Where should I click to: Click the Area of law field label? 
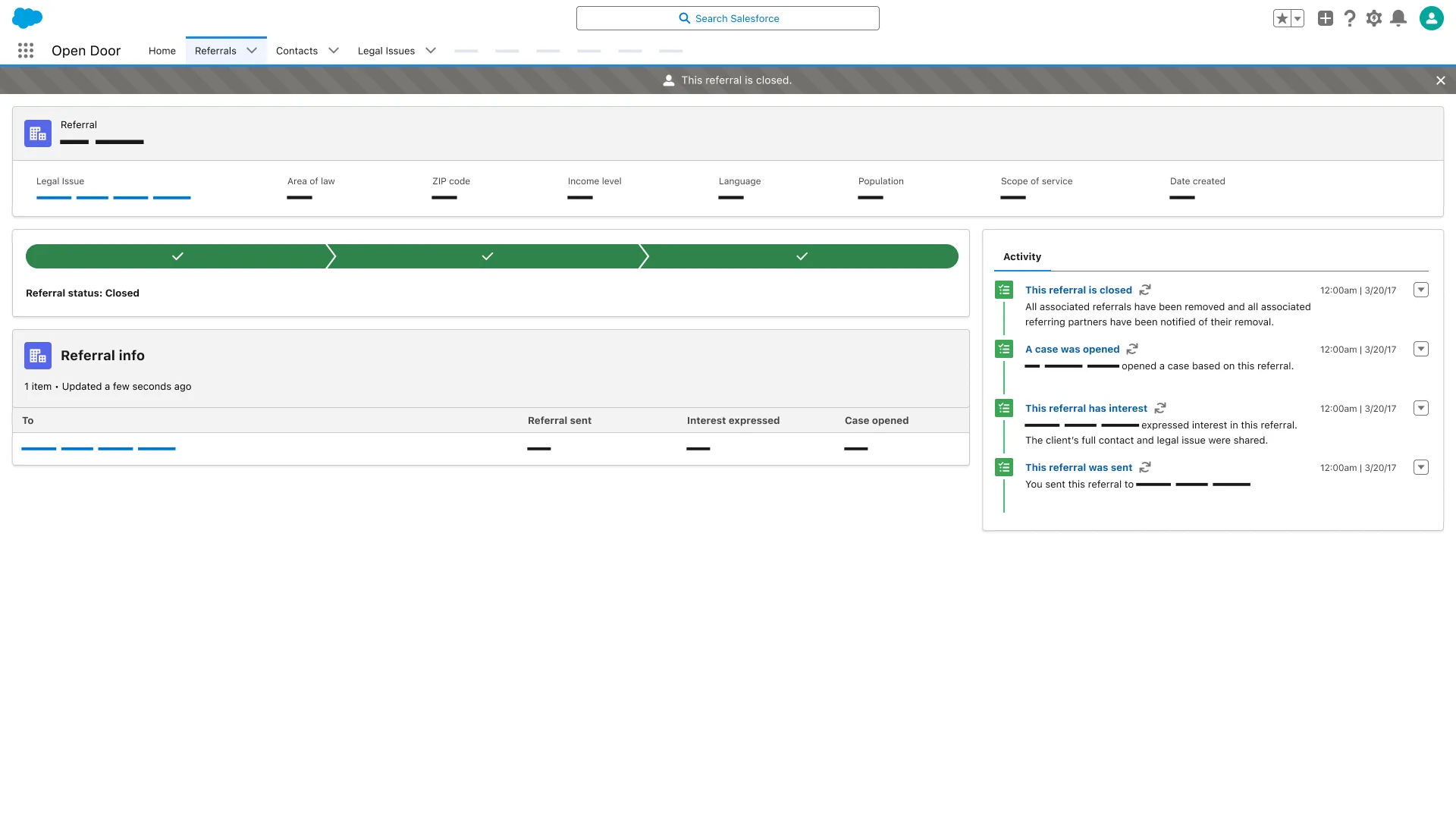[311, 181]
